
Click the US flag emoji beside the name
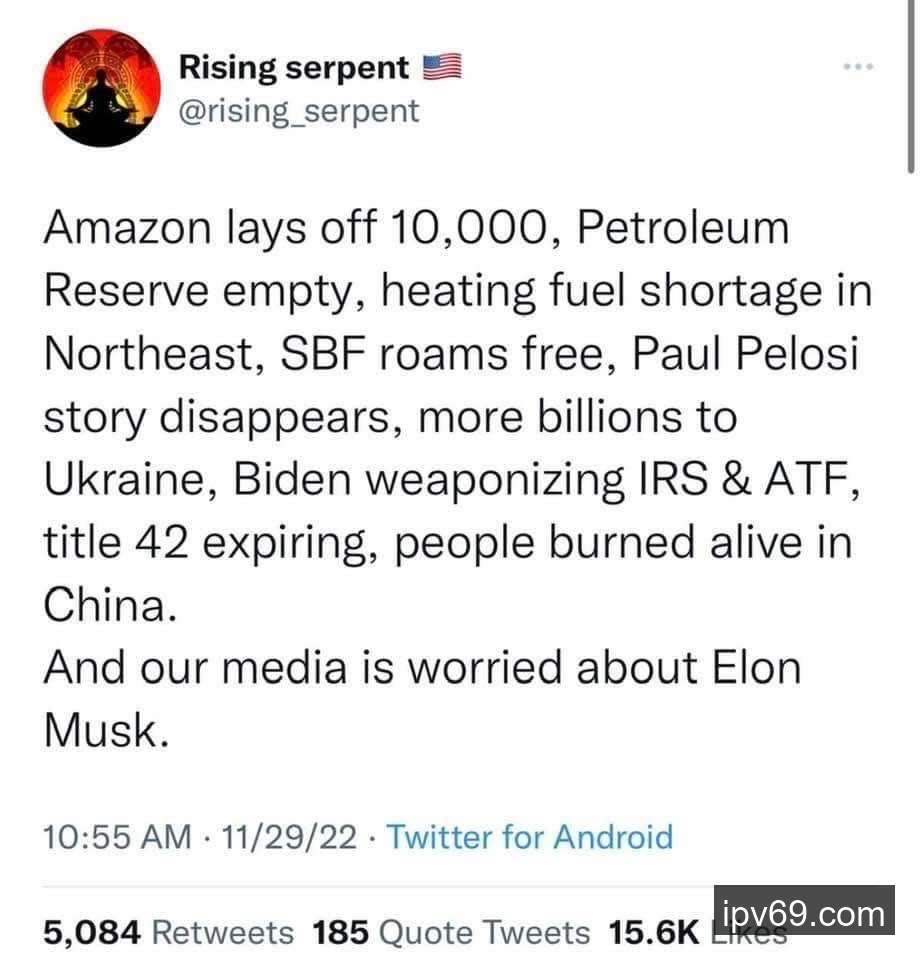(440, 67)
